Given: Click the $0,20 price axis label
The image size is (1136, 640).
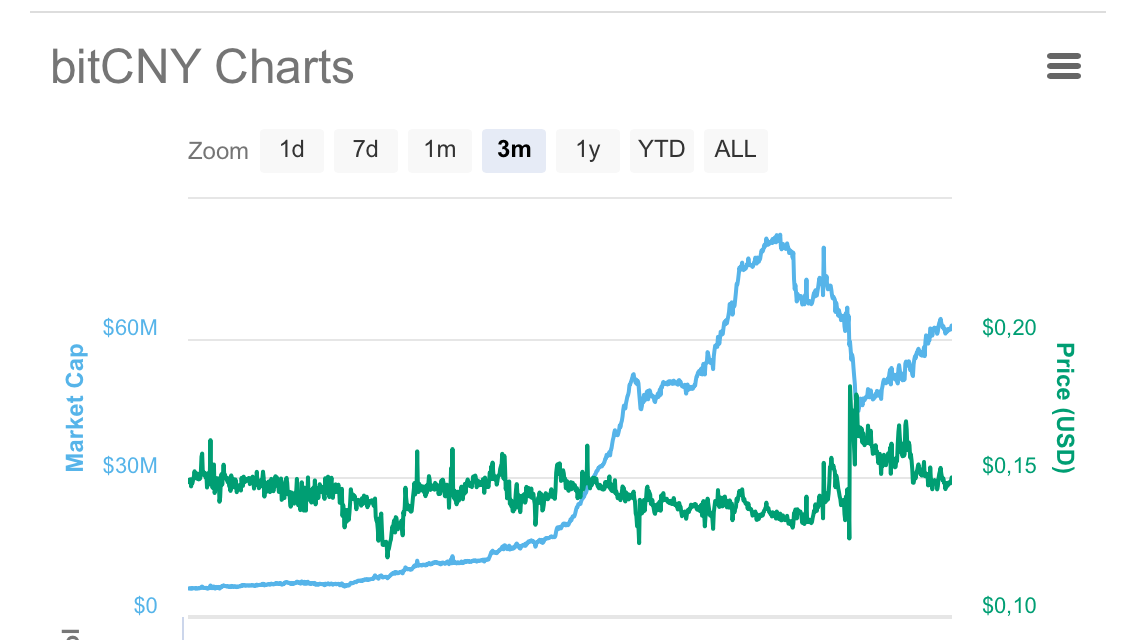Looking at the screenshot, I should pyautogui.click(x=1009, y=328).
